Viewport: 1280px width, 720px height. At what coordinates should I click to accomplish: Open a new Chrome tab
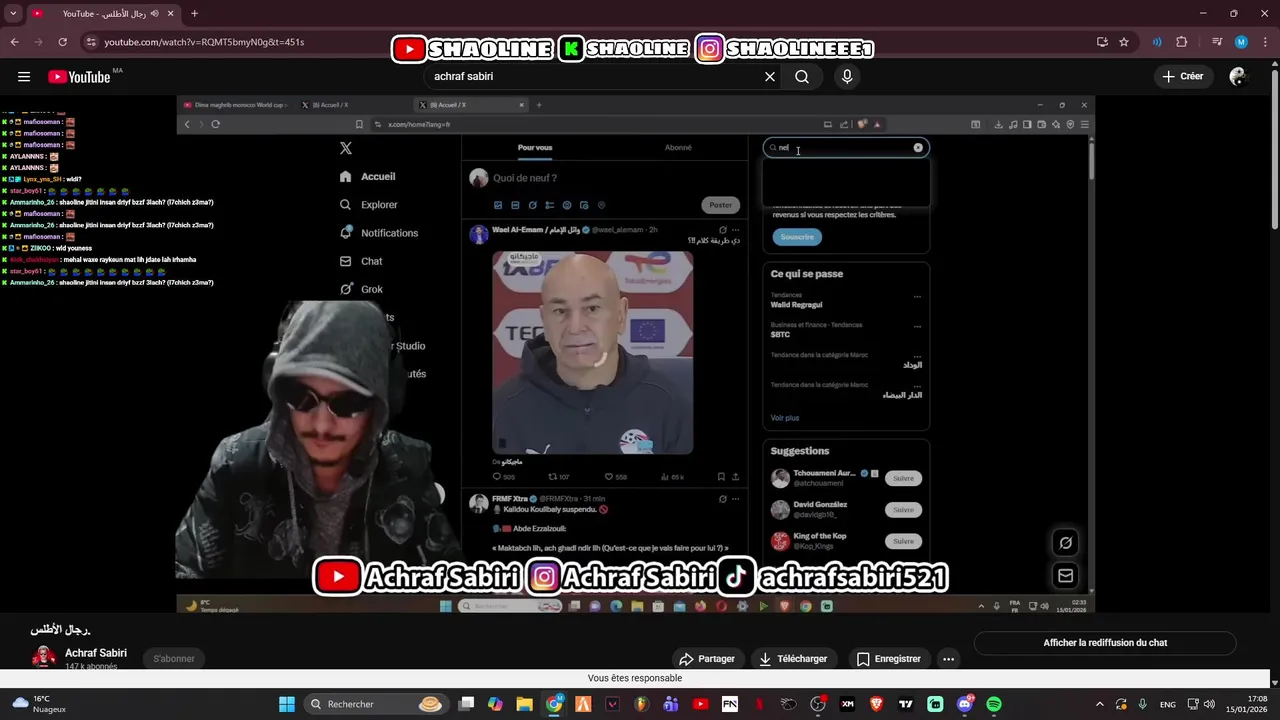tap(194, 14)
